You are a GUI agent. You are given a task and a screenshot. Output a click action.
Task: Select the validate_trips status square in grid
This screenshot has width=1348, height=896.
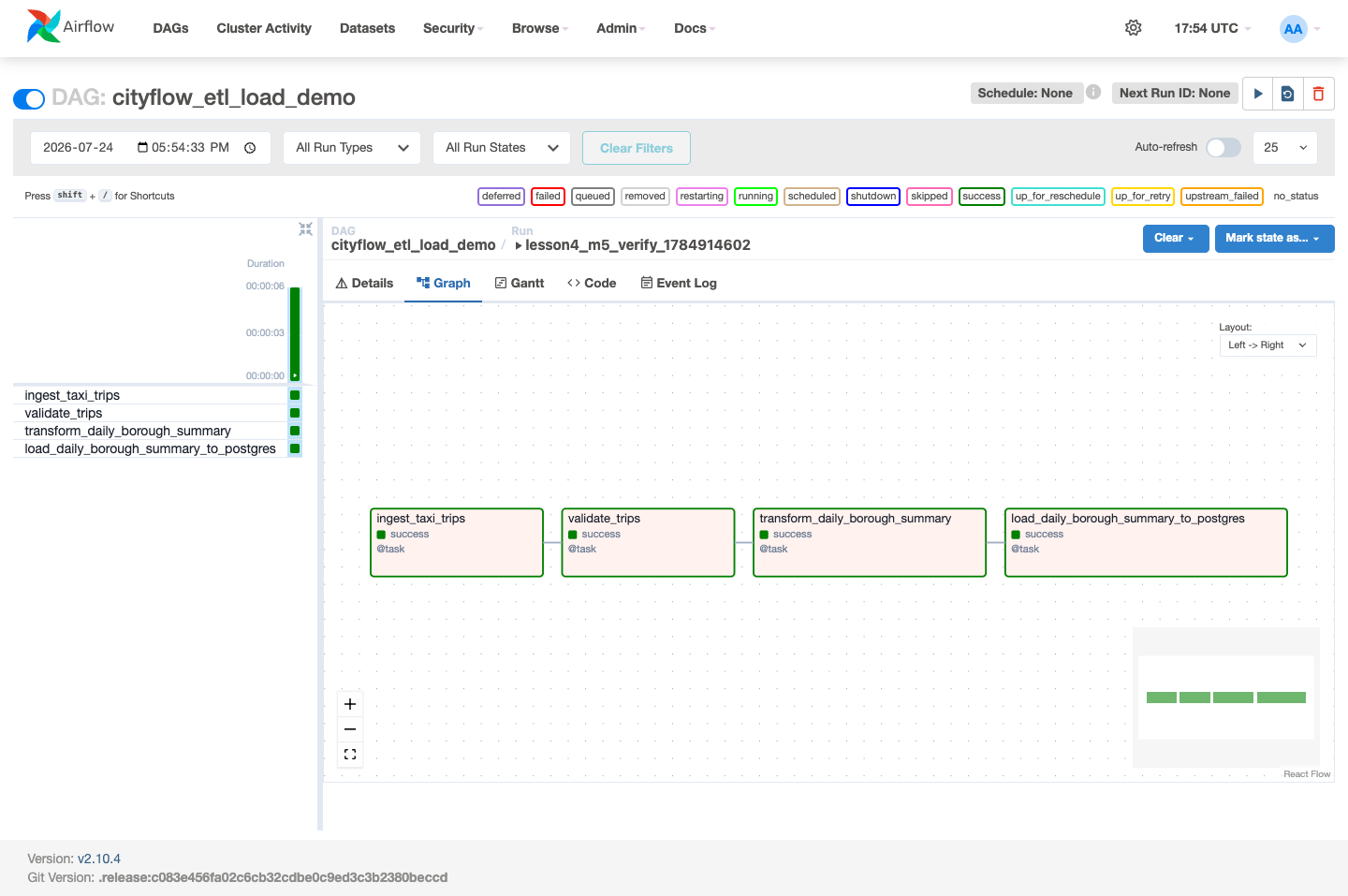[x=295, y=413]
